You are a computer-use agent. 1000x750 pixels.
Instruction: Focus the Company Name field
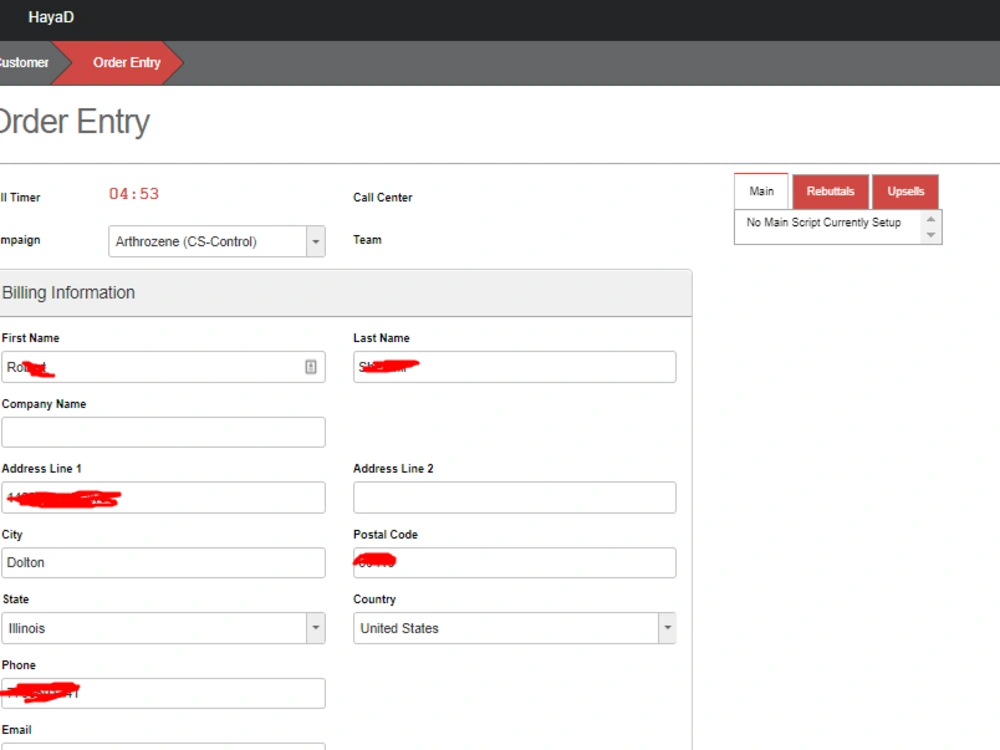point(163,432)
